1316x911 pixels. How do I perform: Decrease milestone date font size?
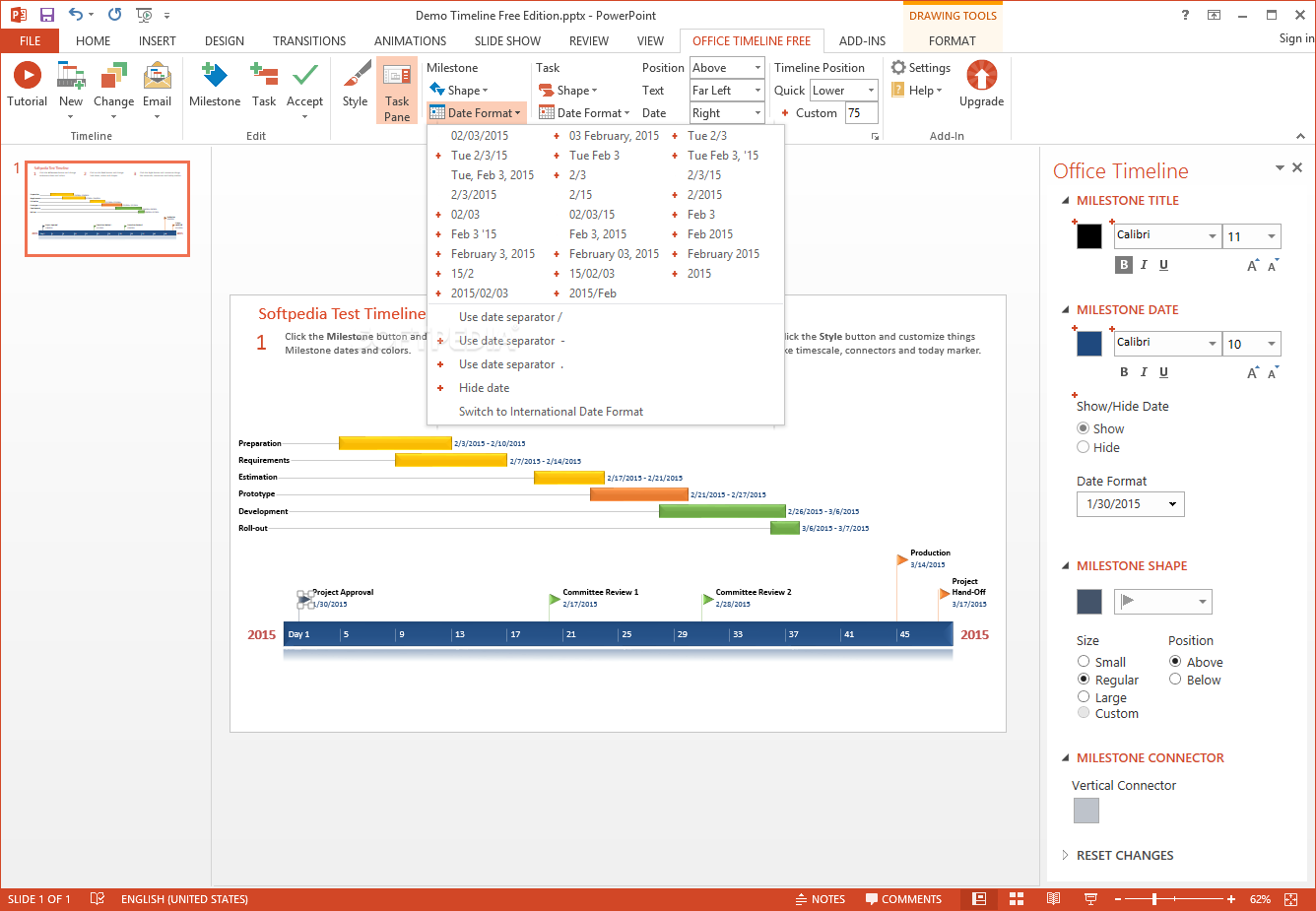click(1273, 373)
